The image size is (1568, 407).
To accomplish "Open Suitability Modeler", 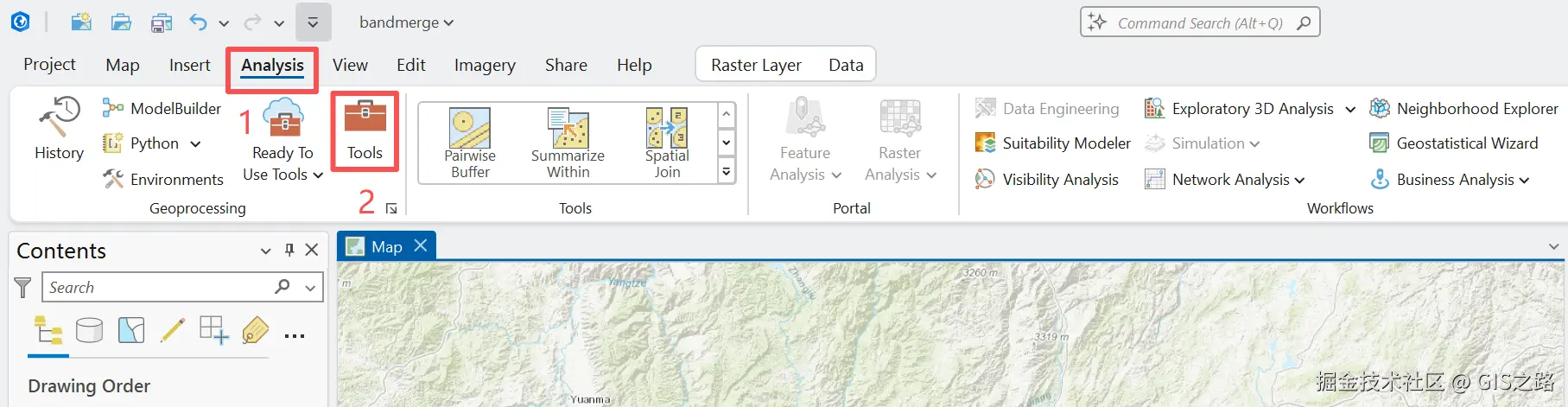I will click(x=1053, y=143).
